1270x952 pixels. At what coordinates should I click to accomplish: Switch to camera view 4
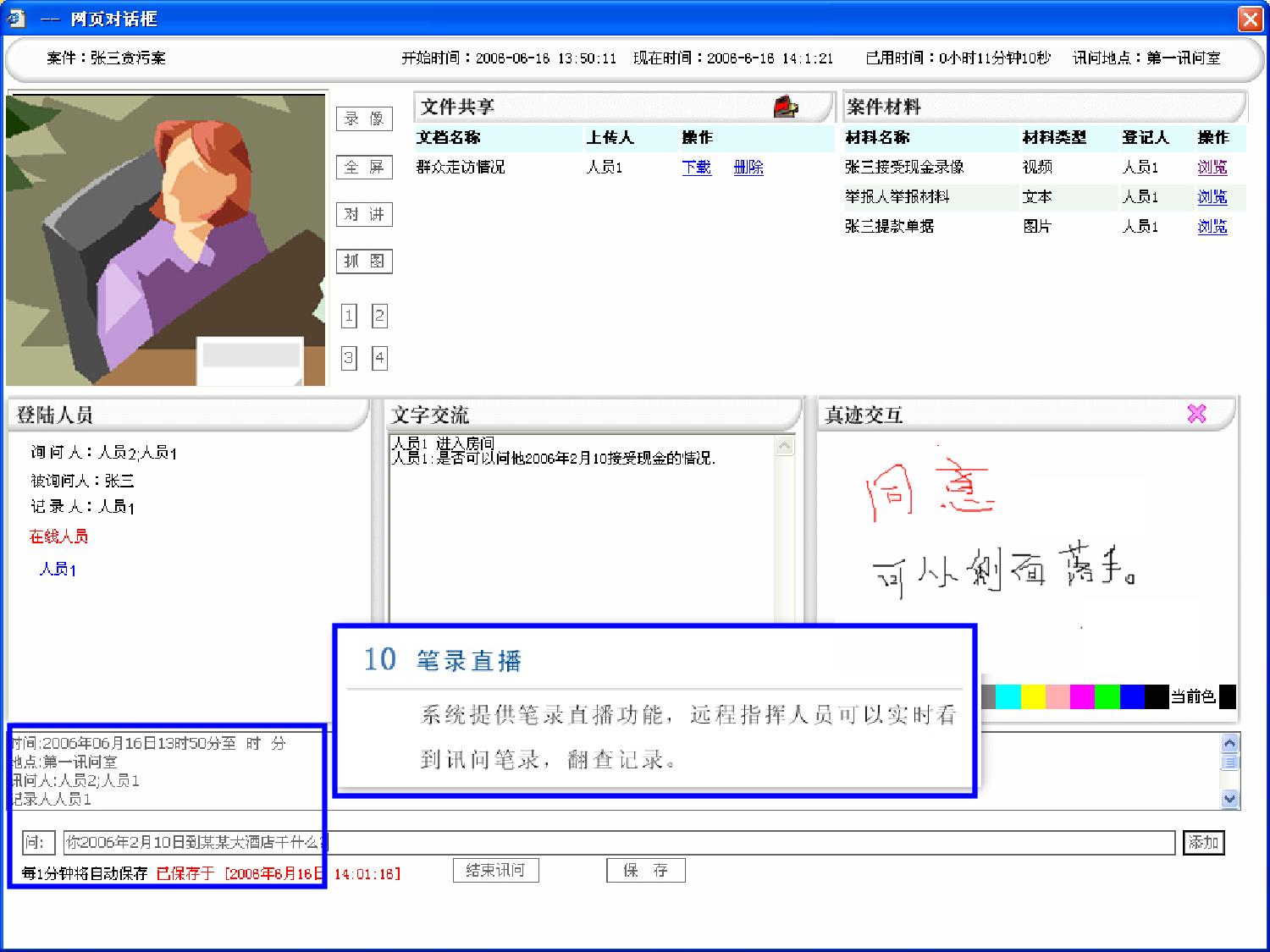[379, 358]
